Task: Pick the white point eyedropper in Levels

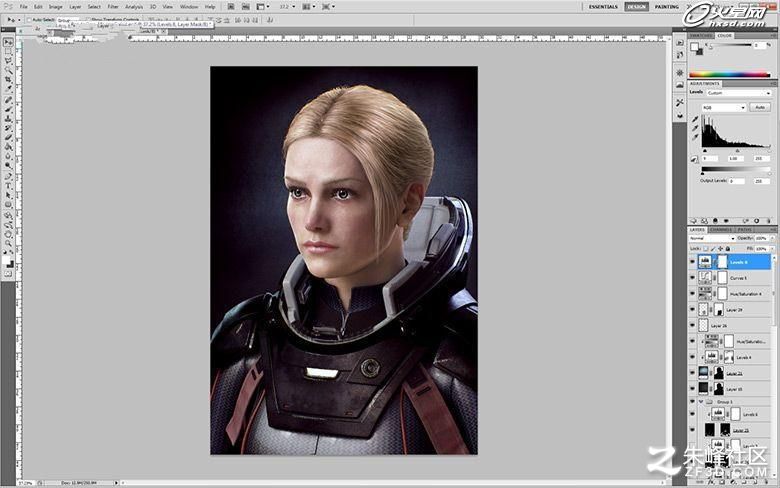Action: (x=695, y=137)
